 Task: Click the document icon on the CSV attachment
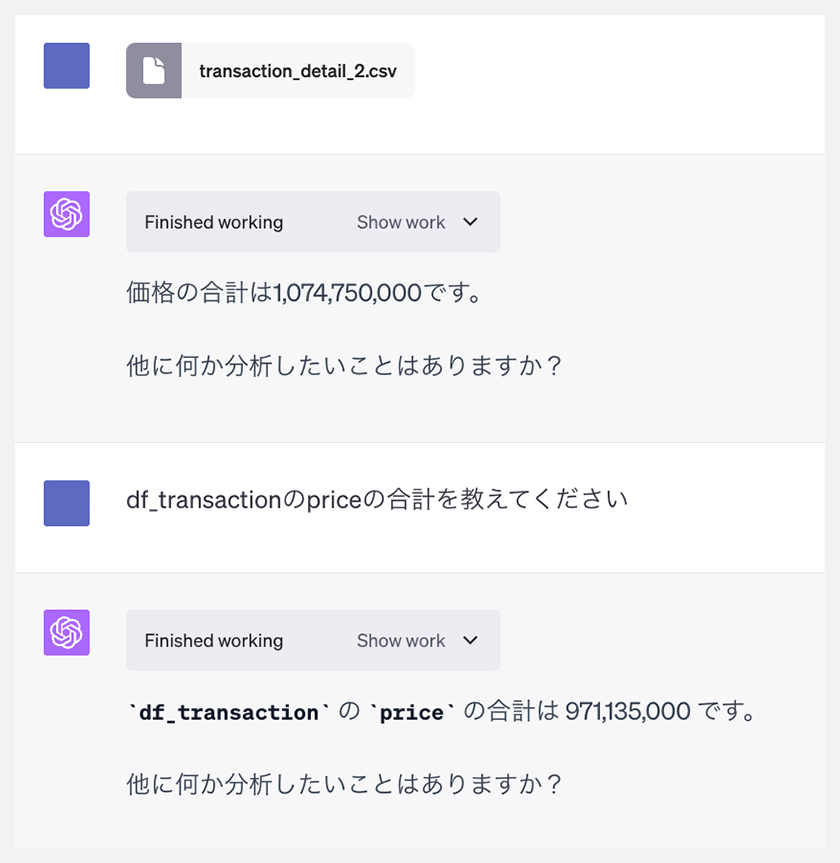[x=154, y=70]
